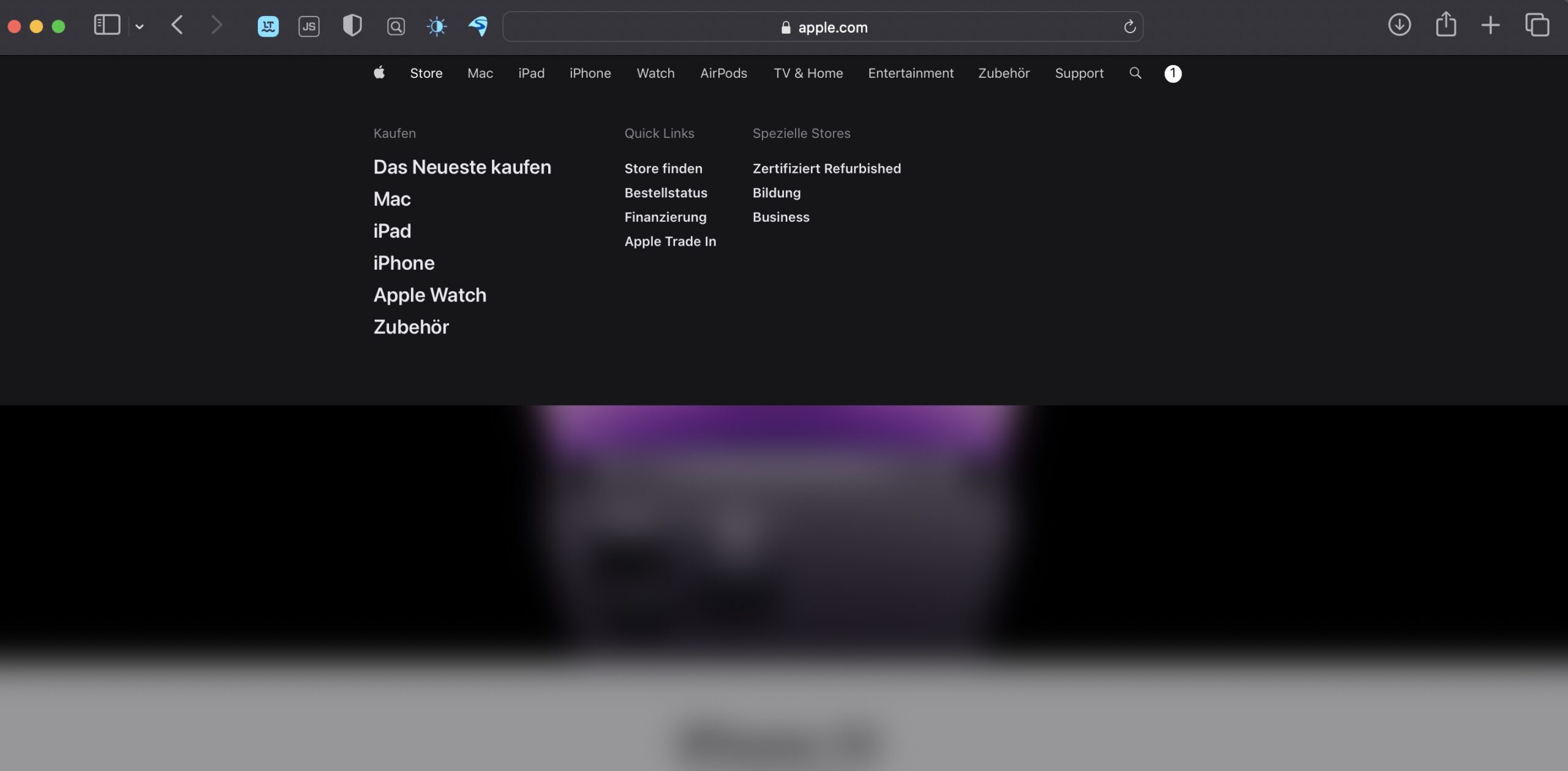Focus the apple.com address bar
Image resolution: width=1568 pixels, height=771 pixels.
823,27
